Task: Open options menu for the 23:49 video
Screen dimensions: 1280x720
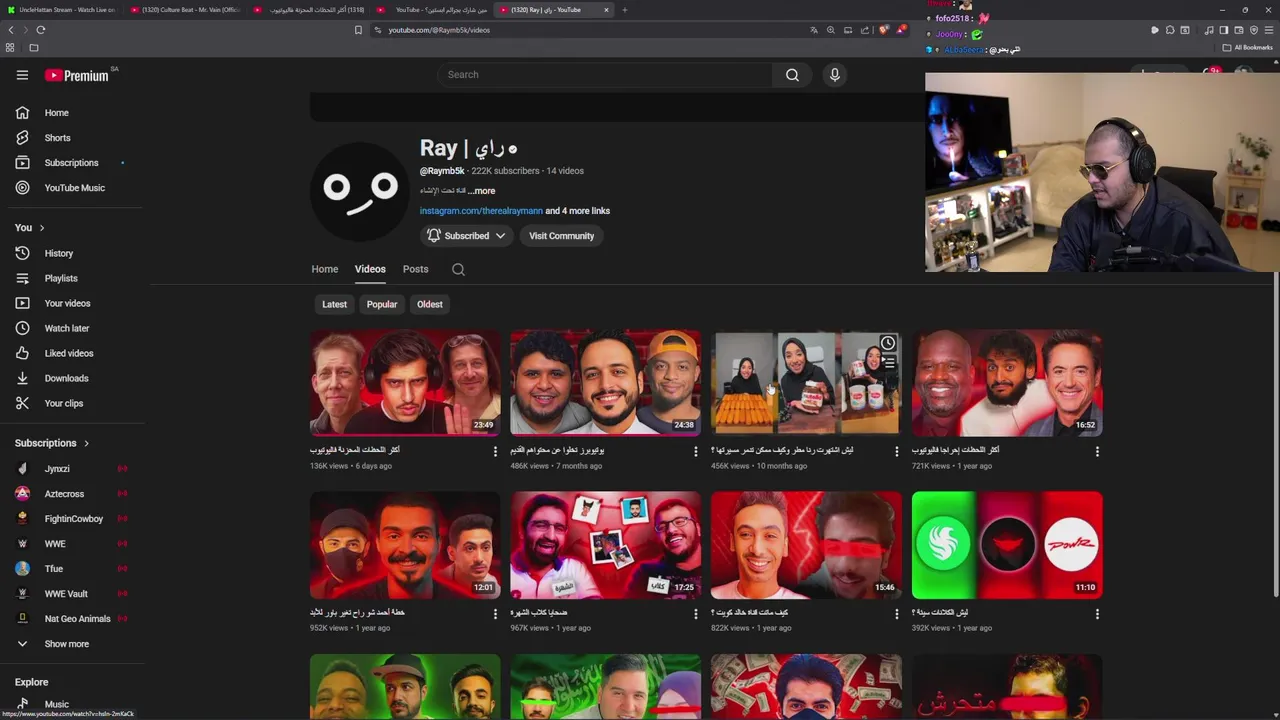Action: [x=495, y=452]
